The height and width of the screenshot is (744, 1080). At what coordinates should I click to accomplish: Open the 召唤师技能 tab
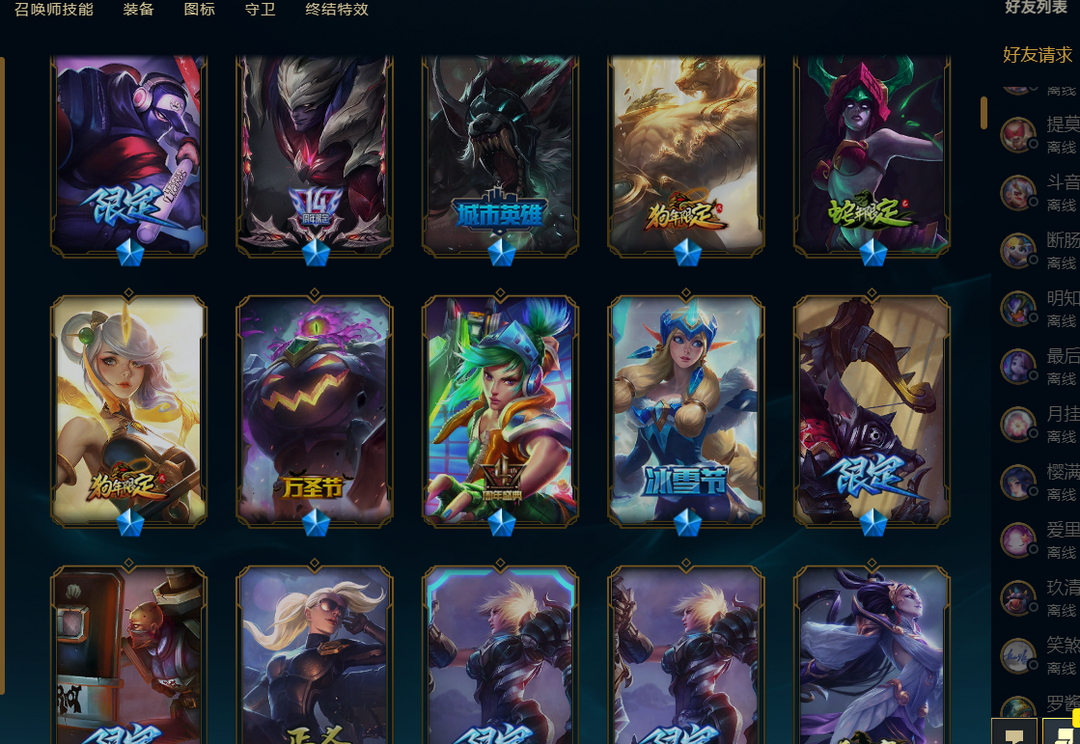(54, 10)
